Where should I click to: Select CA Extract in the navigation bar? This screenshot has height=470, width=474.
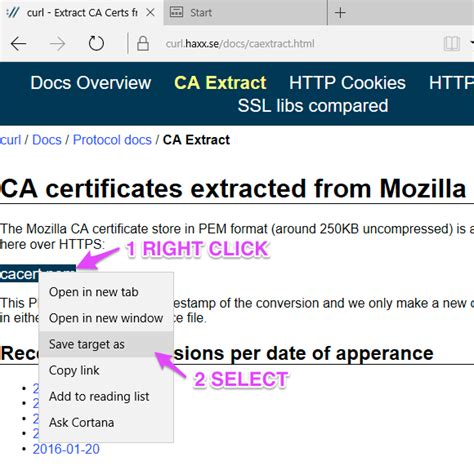tap(220, 83)
